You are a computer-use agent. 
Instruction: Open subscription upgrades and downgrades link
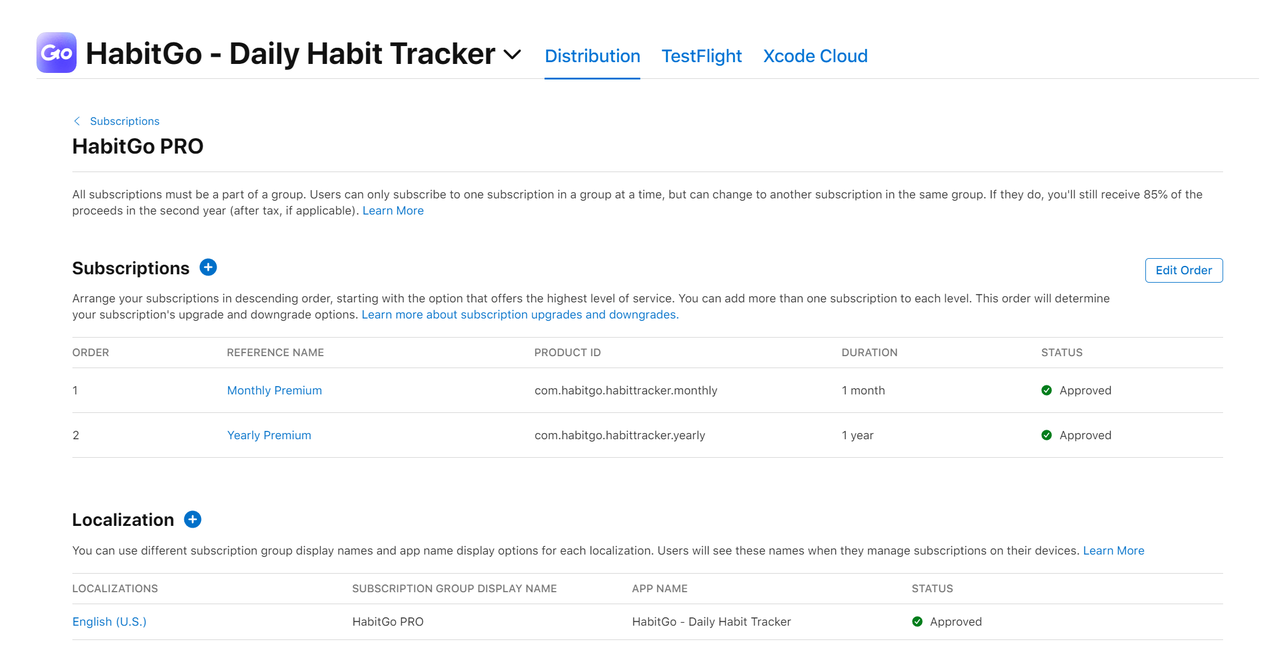pos(520,314)
